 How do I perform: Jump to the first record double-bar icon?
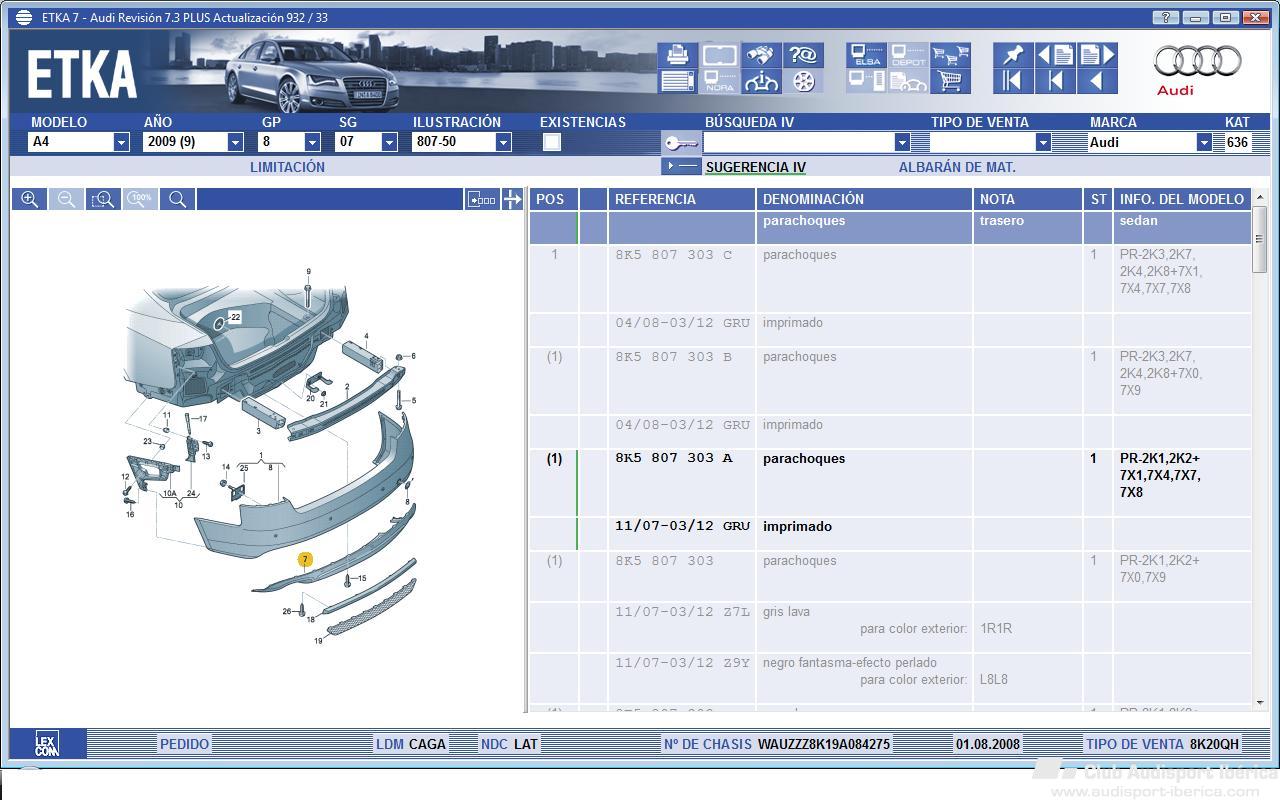(1013, 82)
